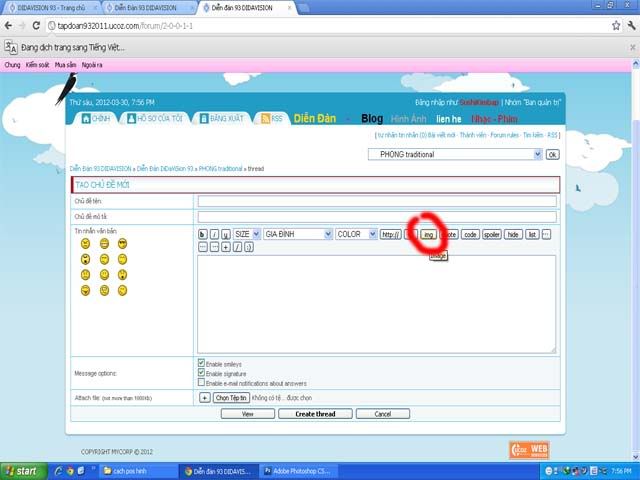This screenshot has height=480, width=640.
Task: Open the Ngoài ra menu in the pink bar
Action: 92,65
